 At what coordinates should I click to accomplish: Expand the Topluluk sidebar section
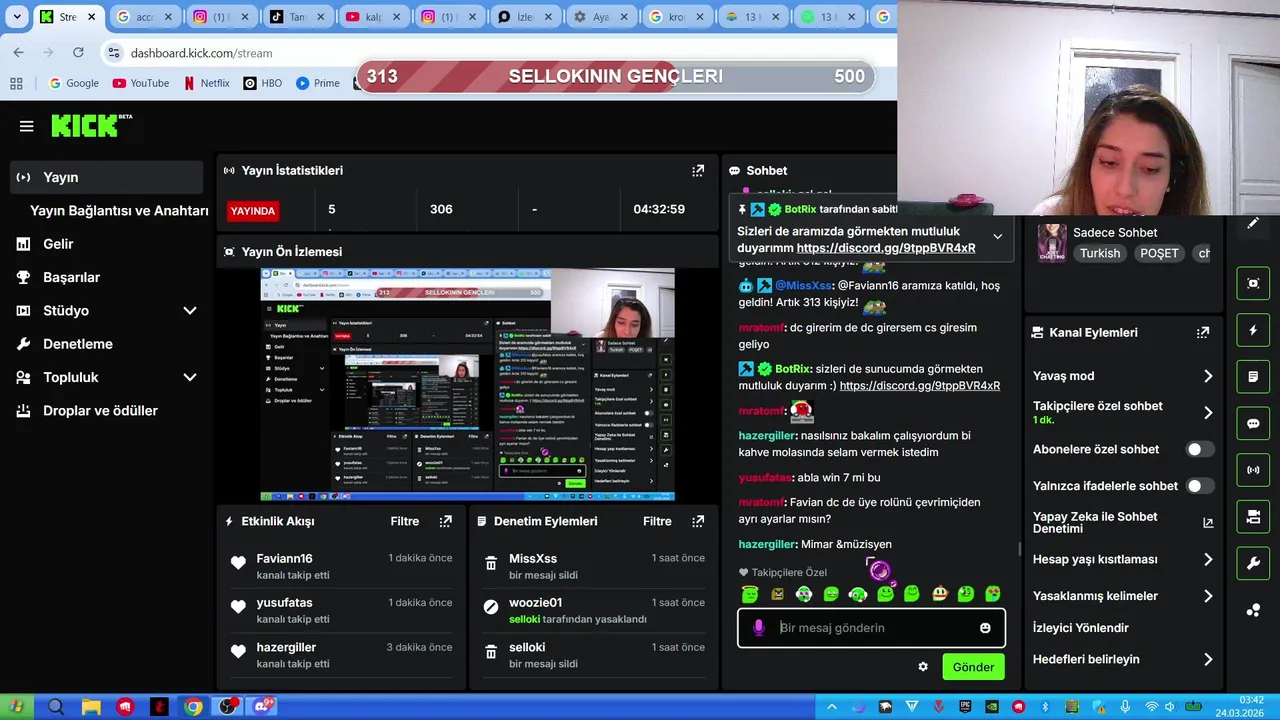(x=190, y=378)
